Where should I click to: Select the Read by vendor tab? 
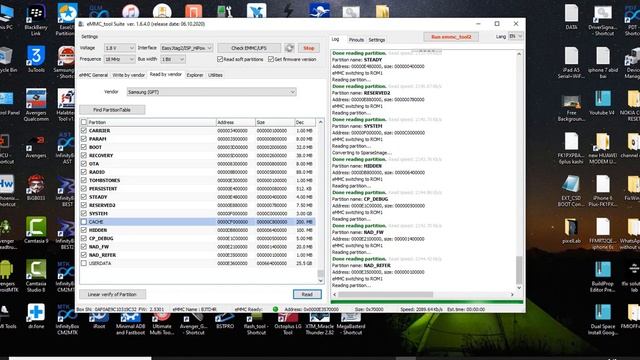point(166,75)
